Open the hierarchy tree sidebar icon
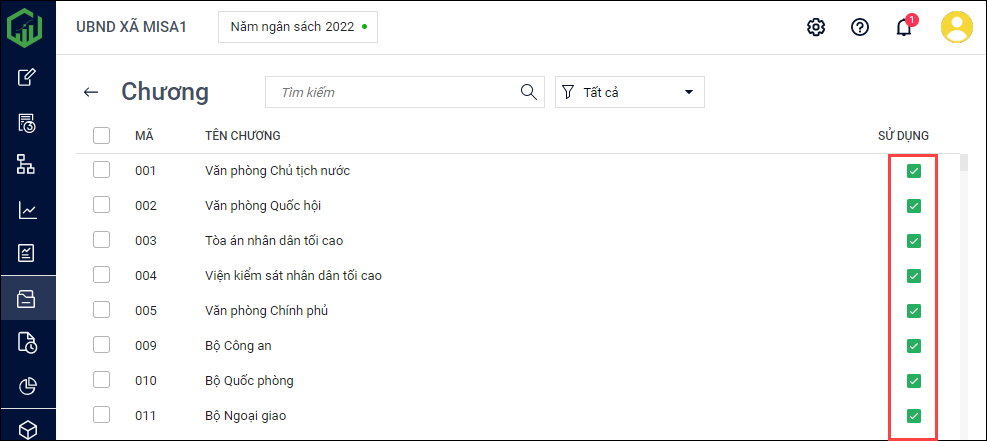The image size is (987, 441). [28, 165]
